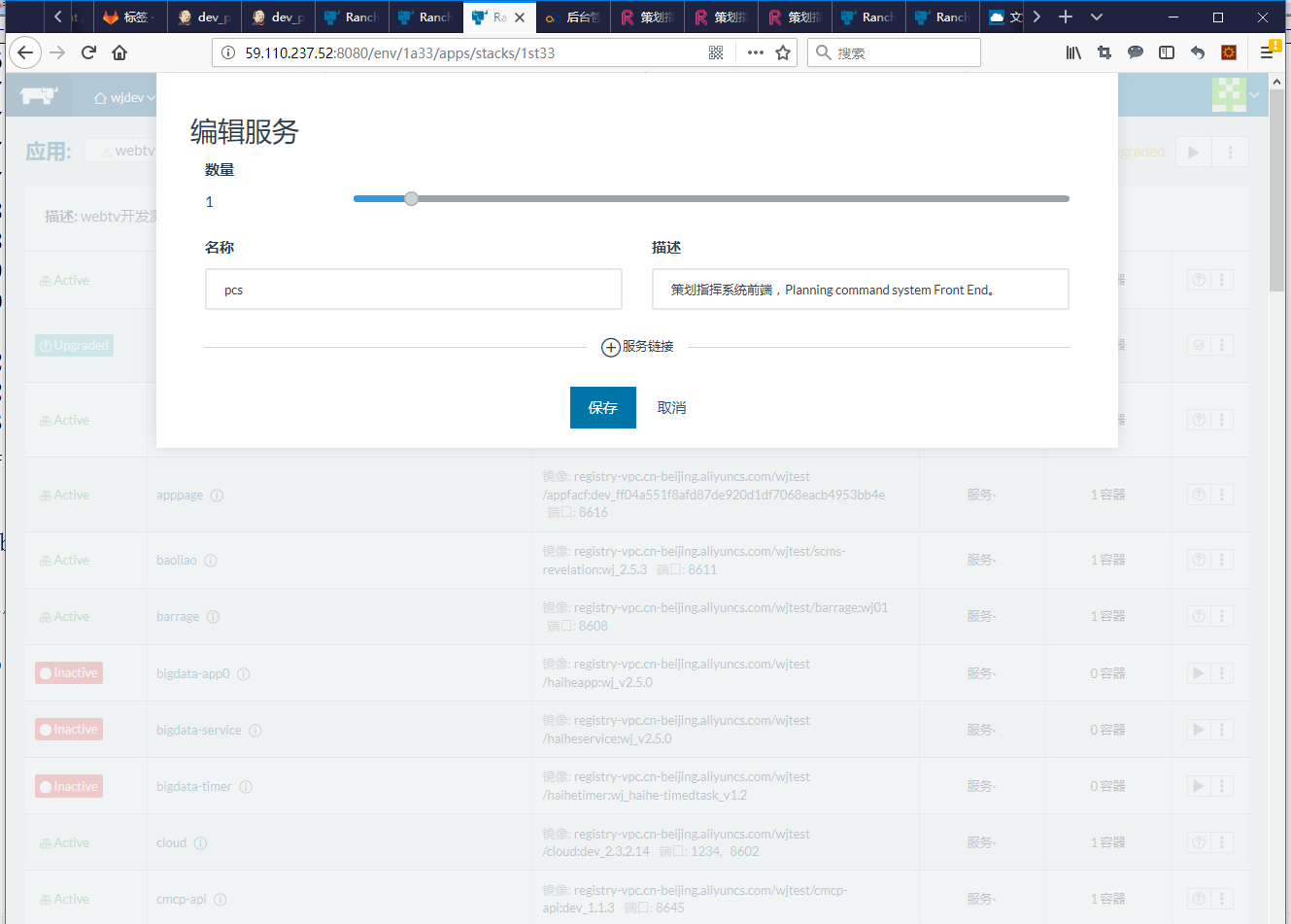Open the bigdata-timer service link

click(x=194, y=787)
